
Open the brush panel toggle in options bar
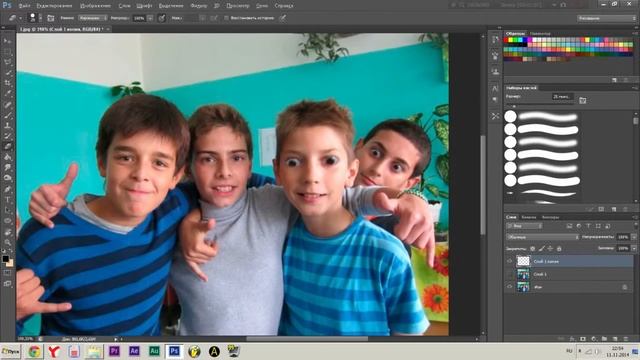coord(51,18)
